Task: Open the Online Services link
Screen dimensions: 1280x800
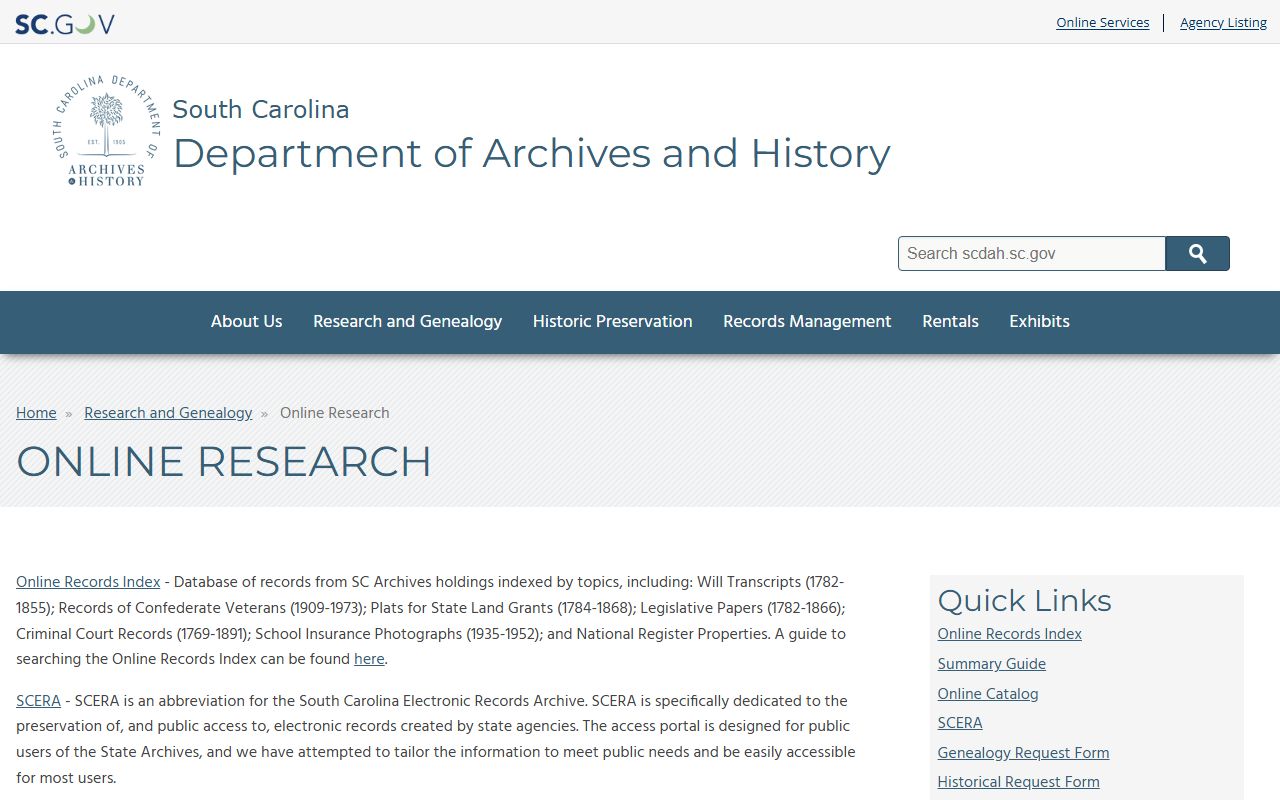Action: click(1103, 22)
